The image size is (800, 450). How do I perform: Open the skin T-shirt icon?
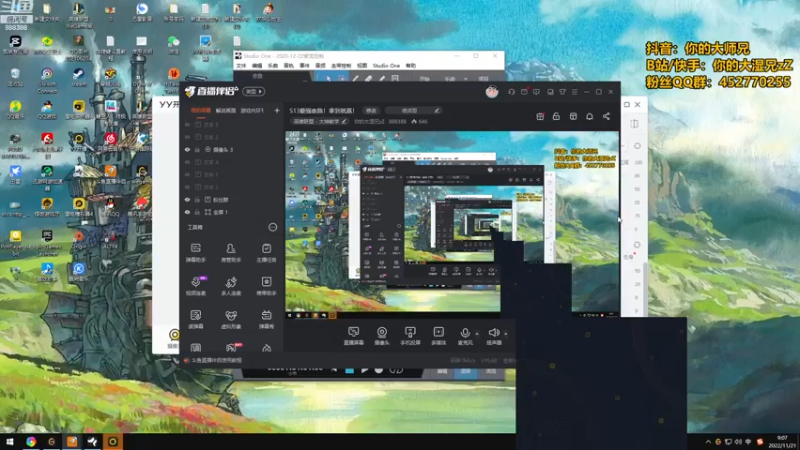[562, 92]
